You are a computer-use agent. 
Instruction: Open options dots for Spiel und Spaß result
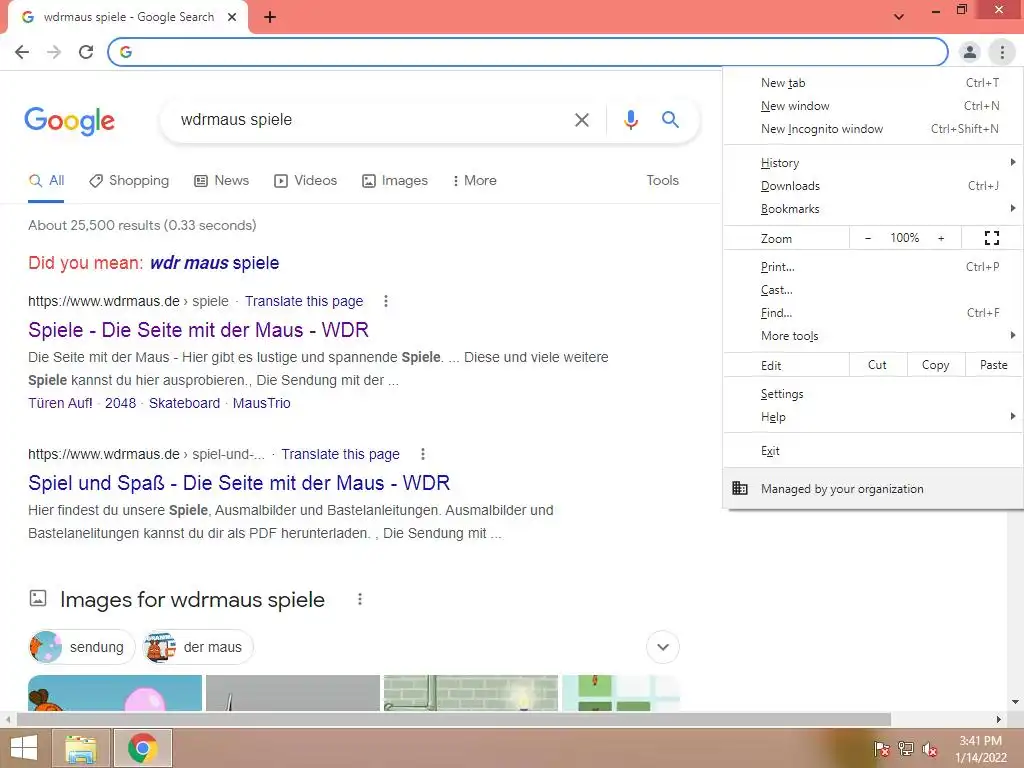(x=423, y=454)
